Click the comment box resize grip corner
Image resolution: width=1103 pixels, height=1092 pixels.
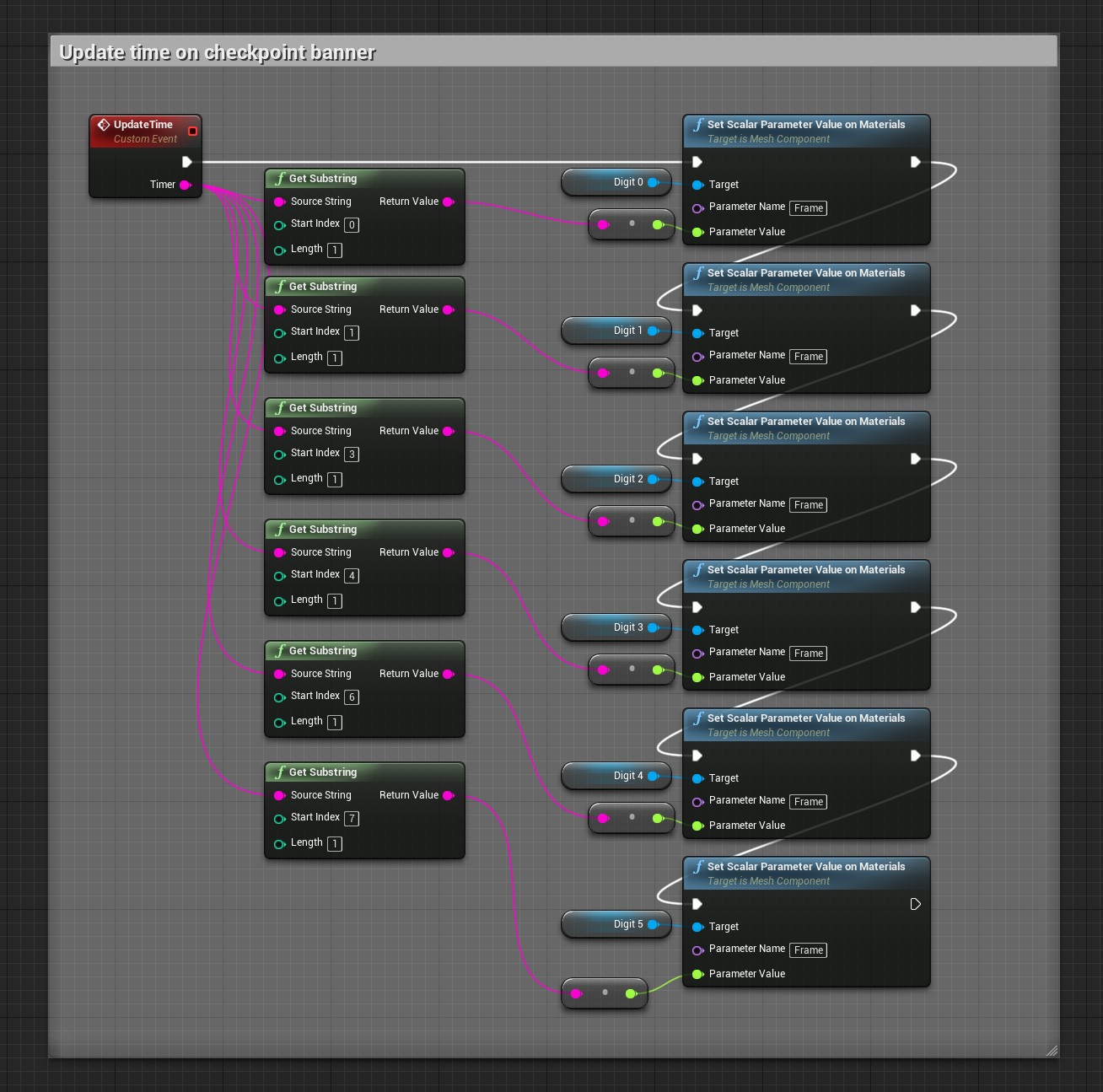point(1051,1050)
